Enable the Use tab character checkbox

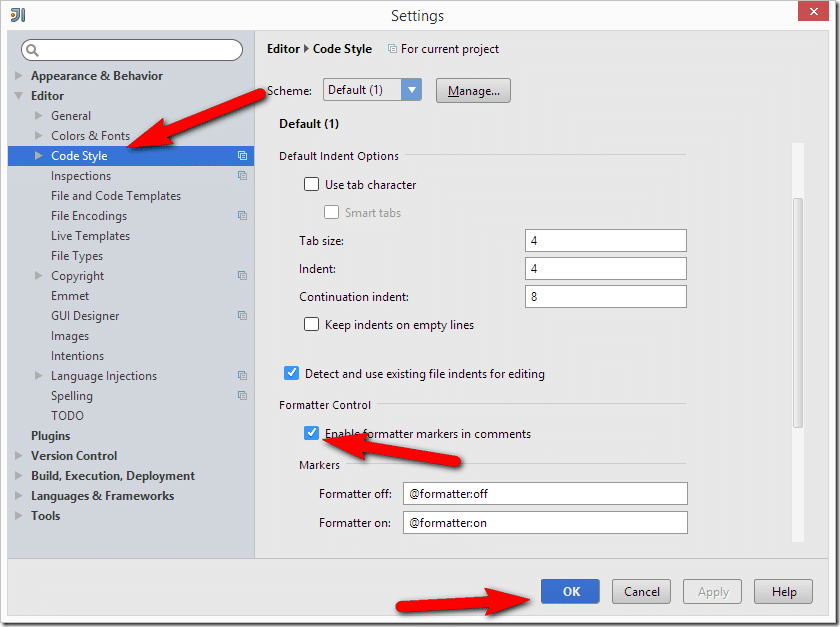(311, 184)
